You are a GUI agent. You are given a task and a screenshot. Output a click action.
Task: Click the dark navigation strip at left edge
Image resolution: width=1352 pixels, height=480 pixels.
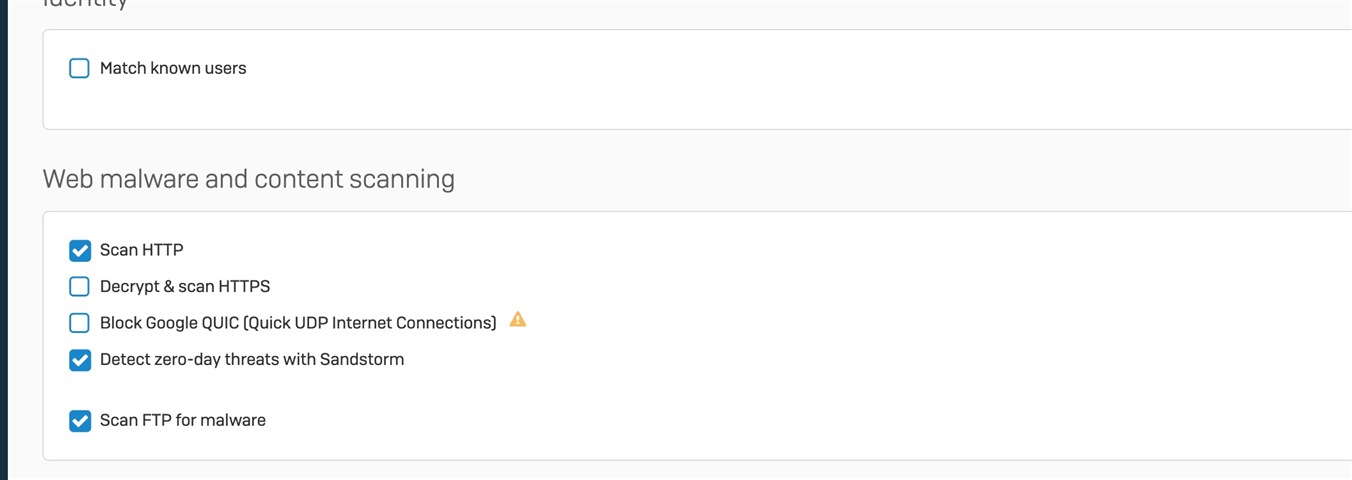pyautogui.click(x=4, y=240)
